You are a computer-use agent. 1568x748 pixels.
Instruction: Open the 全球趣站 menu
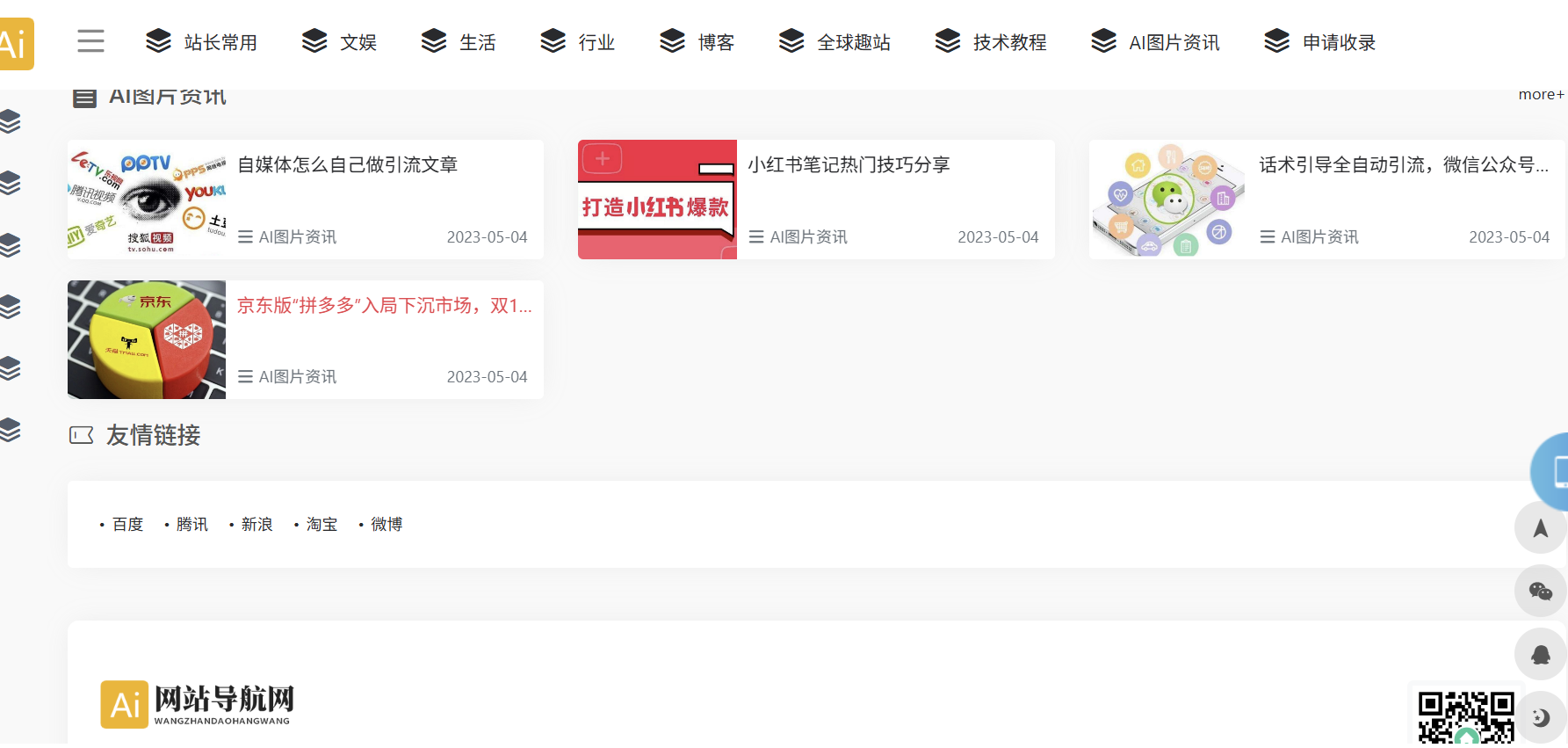(835, 41)
